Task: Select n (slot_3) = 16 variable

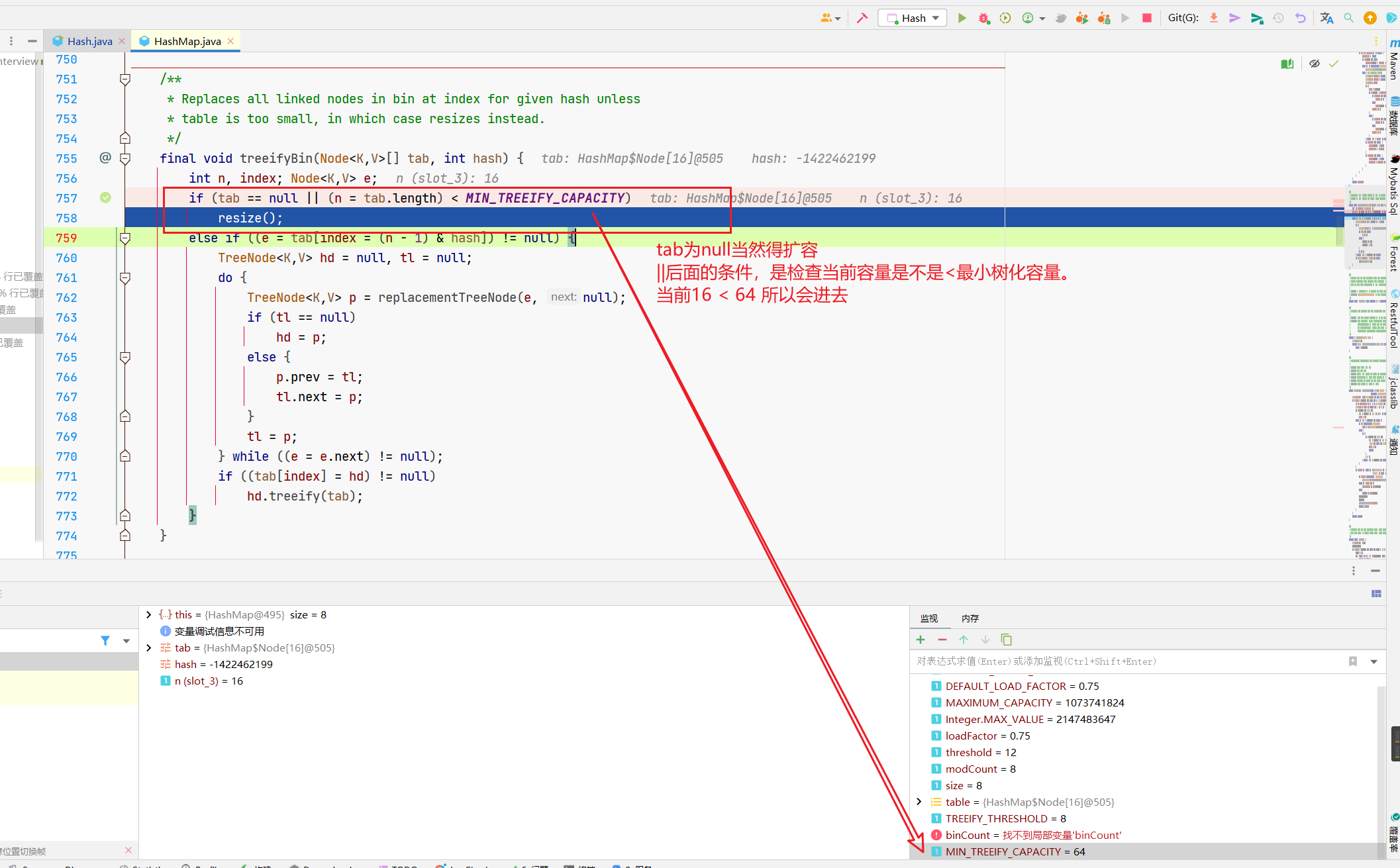Action: point(208,681)
